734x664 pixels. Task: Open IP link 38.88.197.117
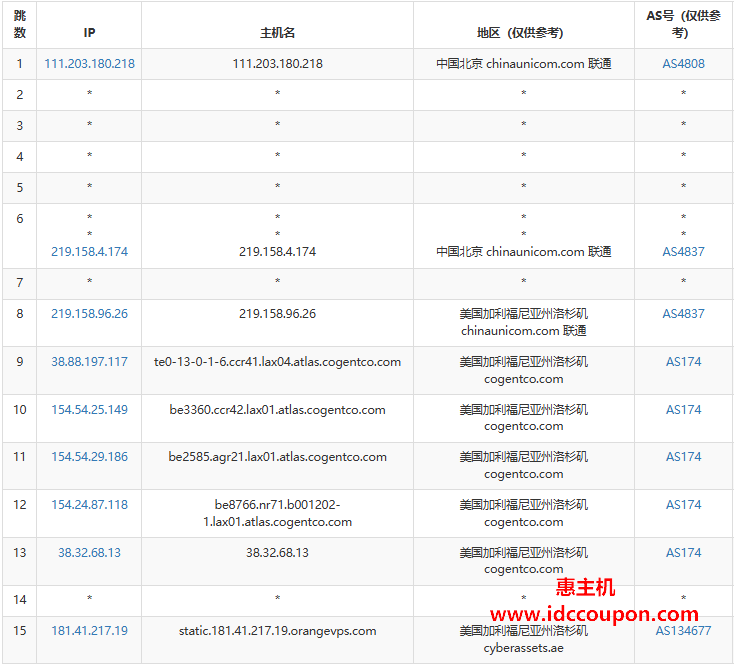[89, 362]
